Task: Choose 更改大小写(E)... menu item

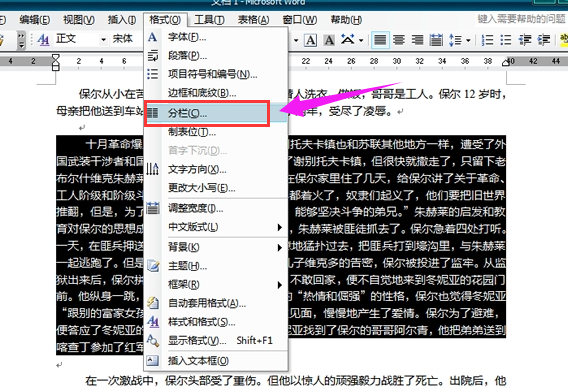Action: coord(216,188)
